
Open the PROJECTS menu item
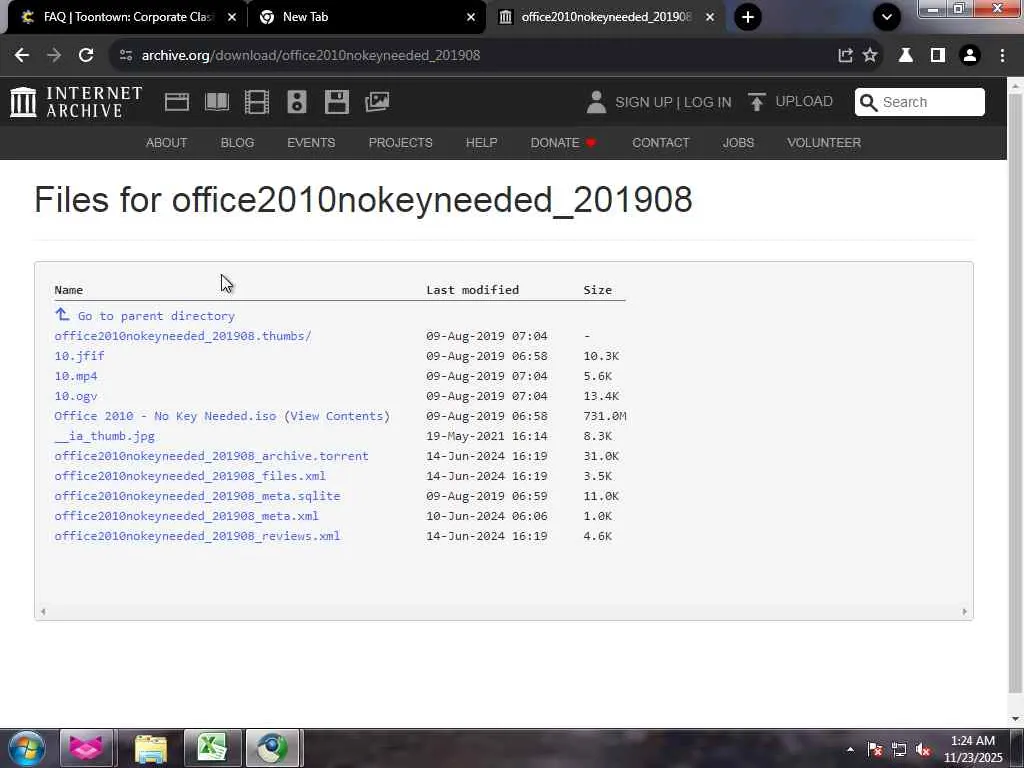click(400, 143)
